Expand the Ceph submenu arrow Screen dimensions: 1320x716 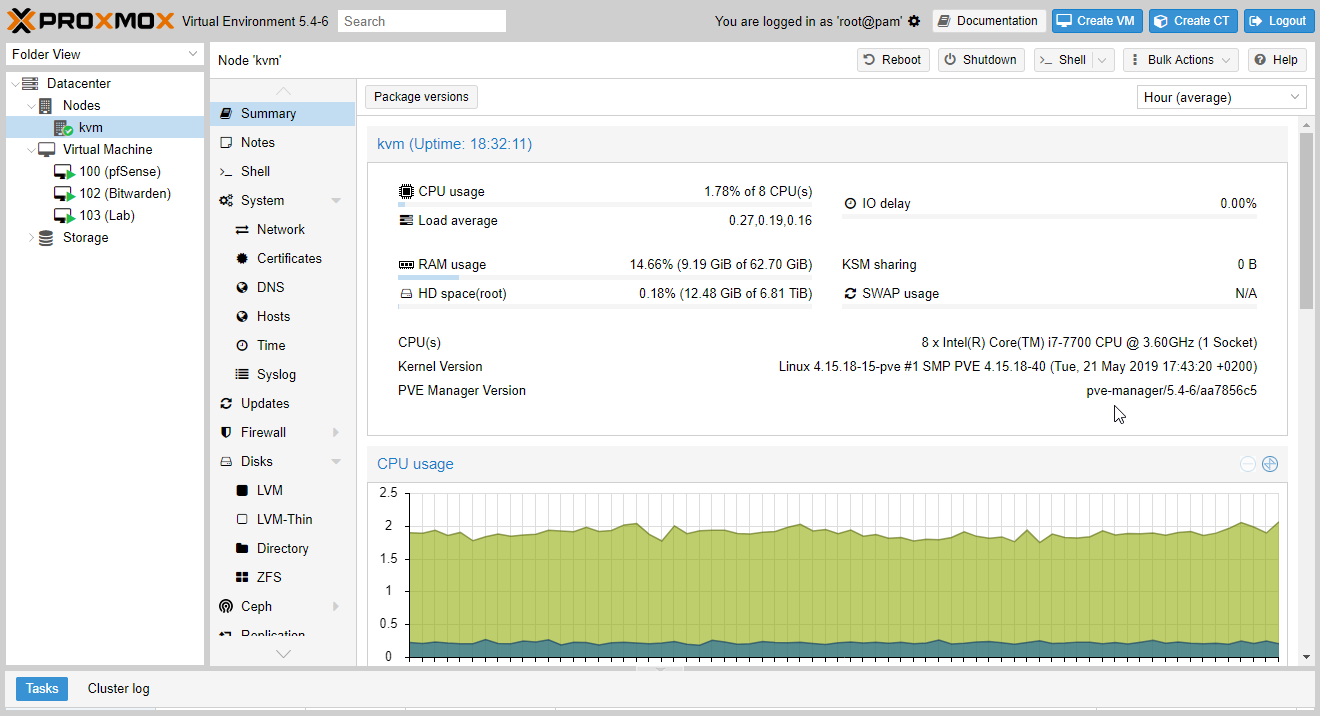point(336,607)
